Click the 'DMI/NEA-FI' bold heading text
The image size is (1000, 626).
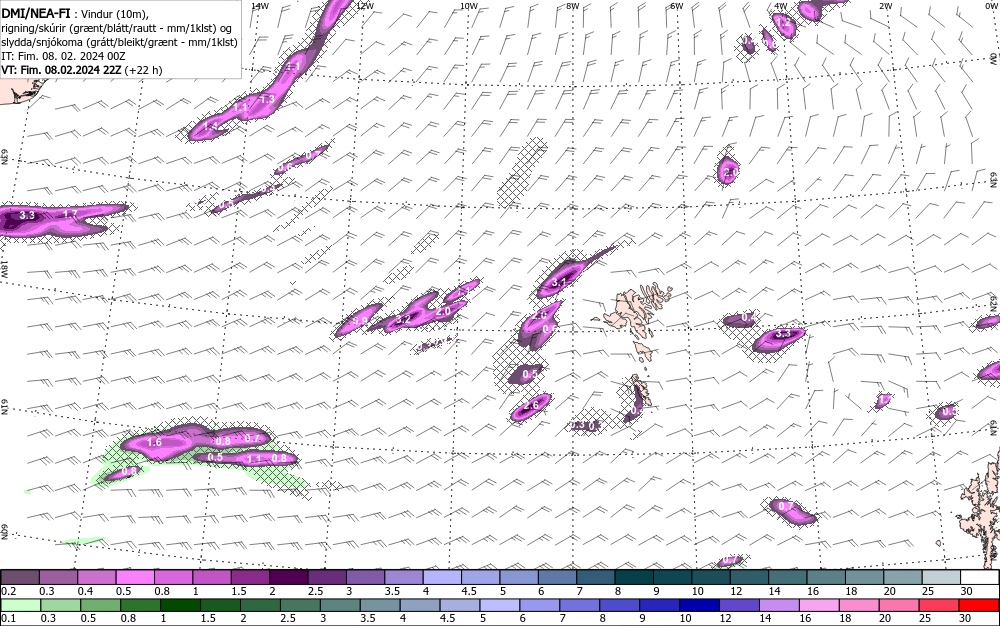pyautogui.click(x=36, y=13)
